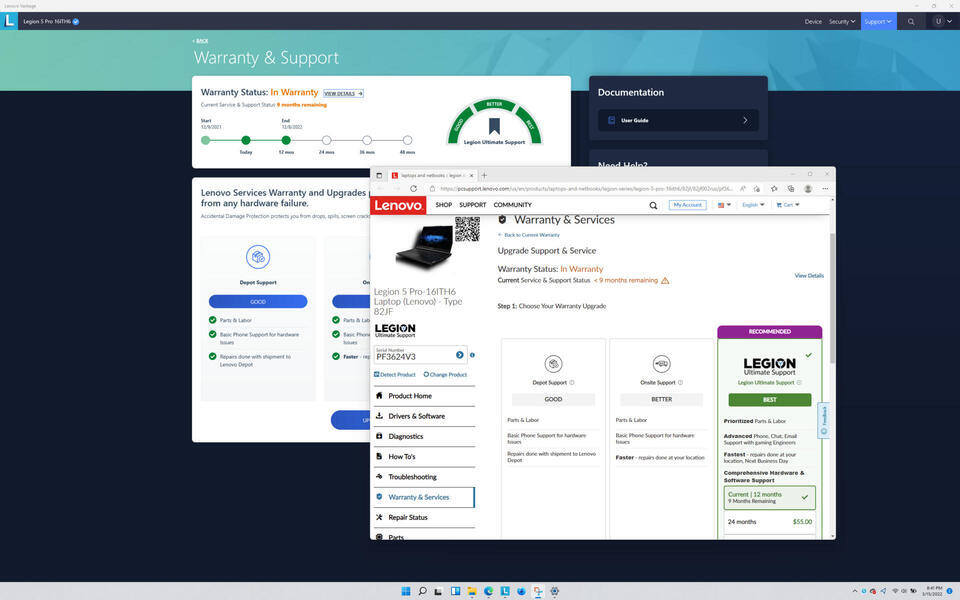
Task: Open Microsoft Edge from taskbar
Action: pos(489,591)
